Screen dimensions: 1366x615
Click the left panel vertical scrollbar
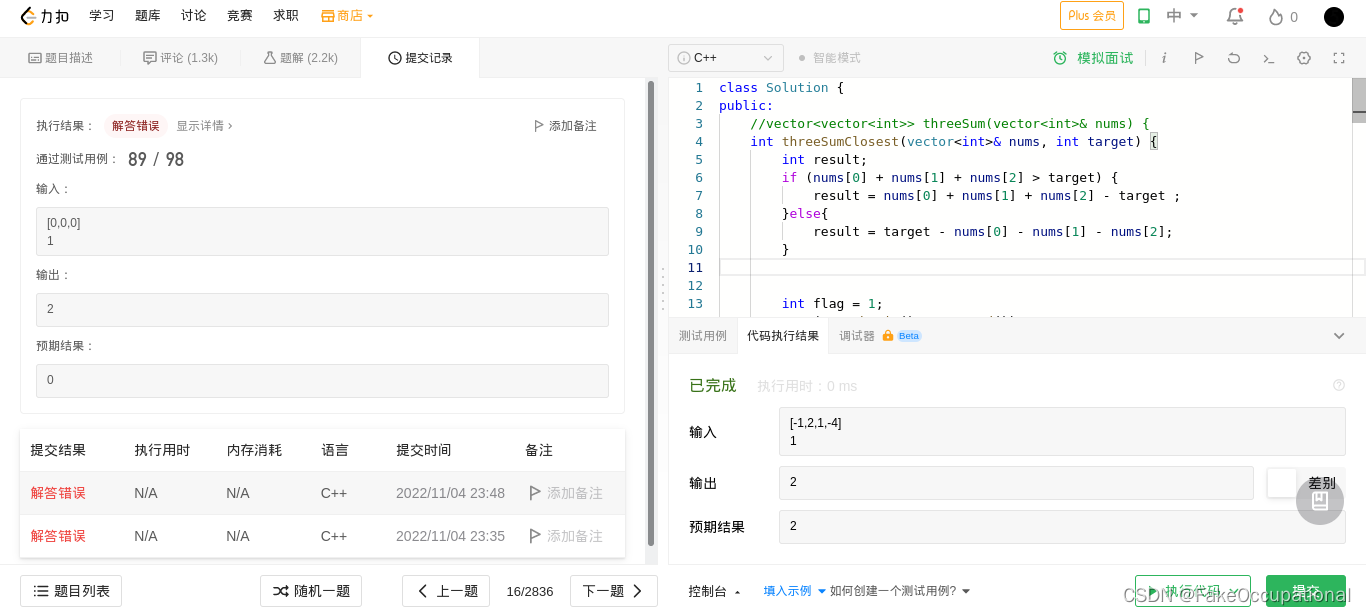click(x=651, y=312)
